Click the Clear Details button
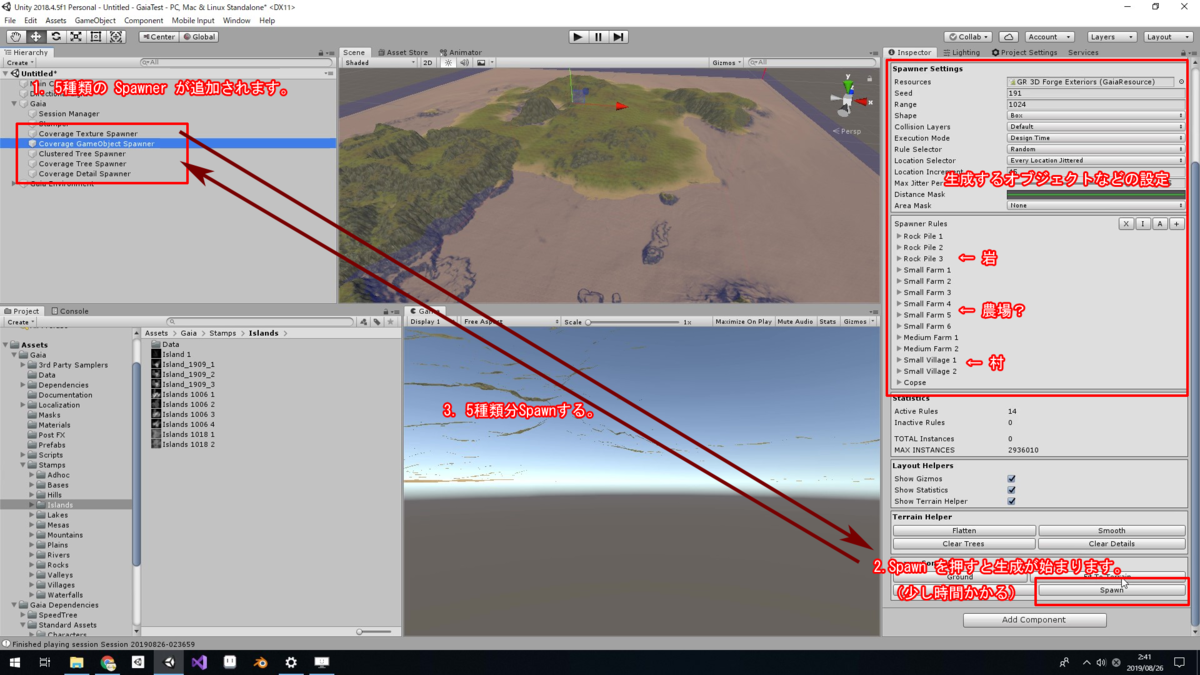Image resolution: width=1200 pixels, height=675 pixels. (x=1112, y=543)
